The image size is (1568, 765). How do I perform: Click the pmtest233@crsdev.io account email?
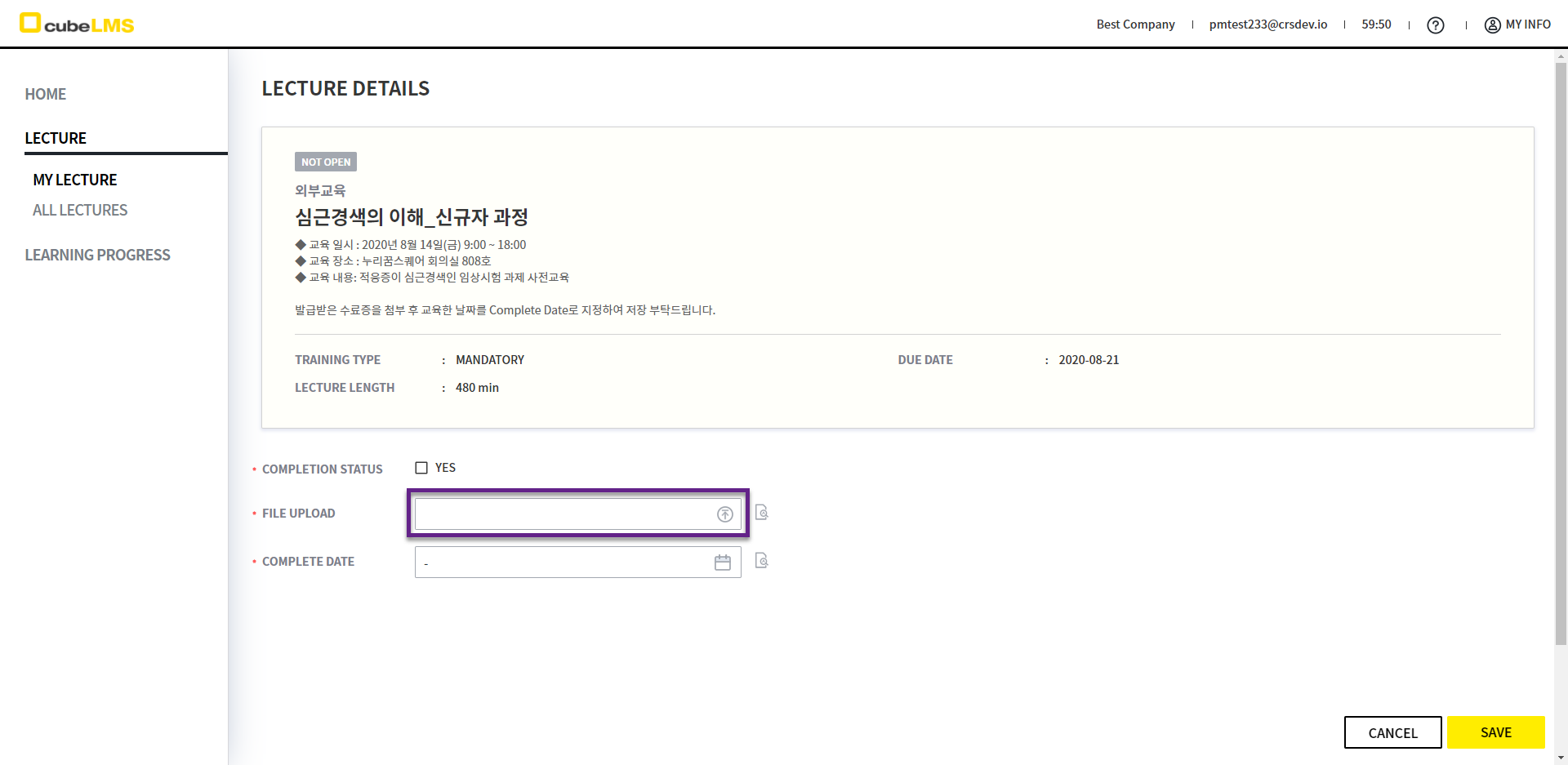pyautogui.click(x=1267, y=24)
